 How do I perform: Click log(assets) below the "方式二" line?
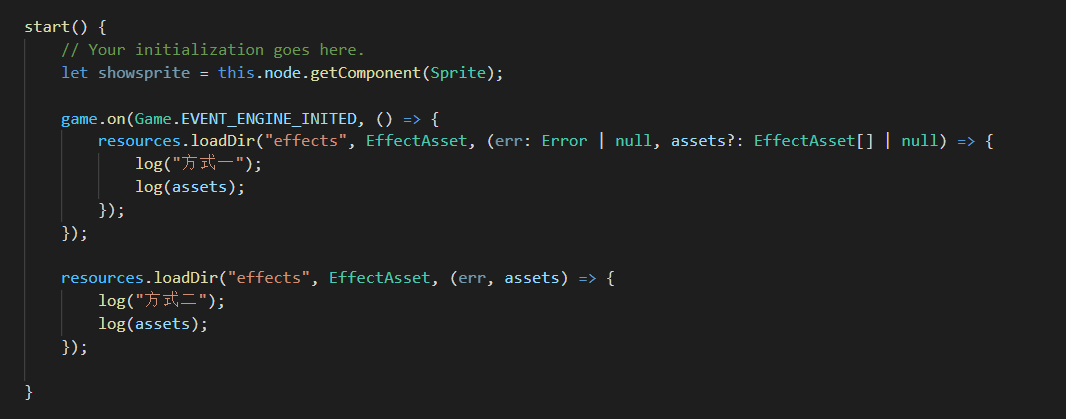[153, 324]
